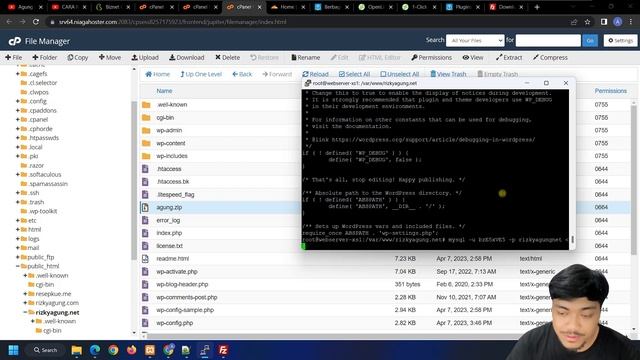Viewport: 640px width, 360px height.
Task: Expand the .trash tree folder
Action: tap(18, 202)
